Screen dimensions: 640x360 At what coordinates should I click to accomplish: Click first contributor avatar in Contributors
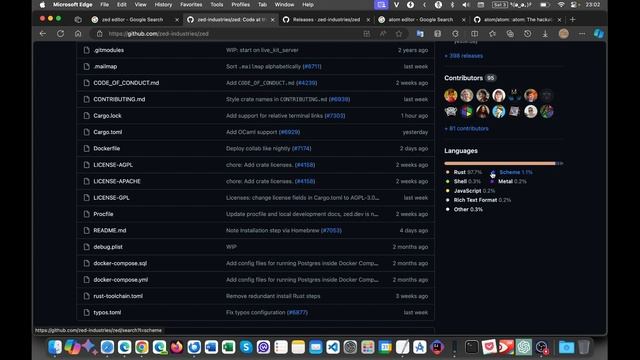click(451, 95)
